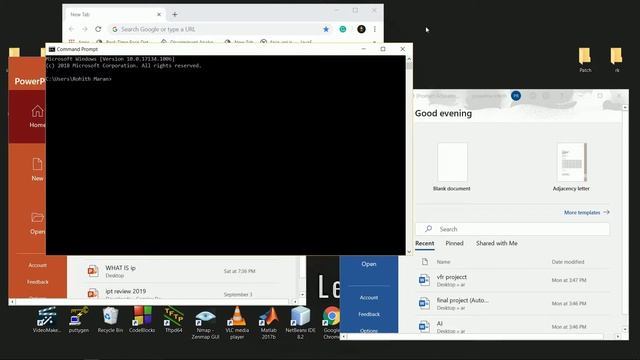Open NetBeans IDE 8.2 shortcut
The height and width of the screenshot is (360, 640).
point(300,323)
